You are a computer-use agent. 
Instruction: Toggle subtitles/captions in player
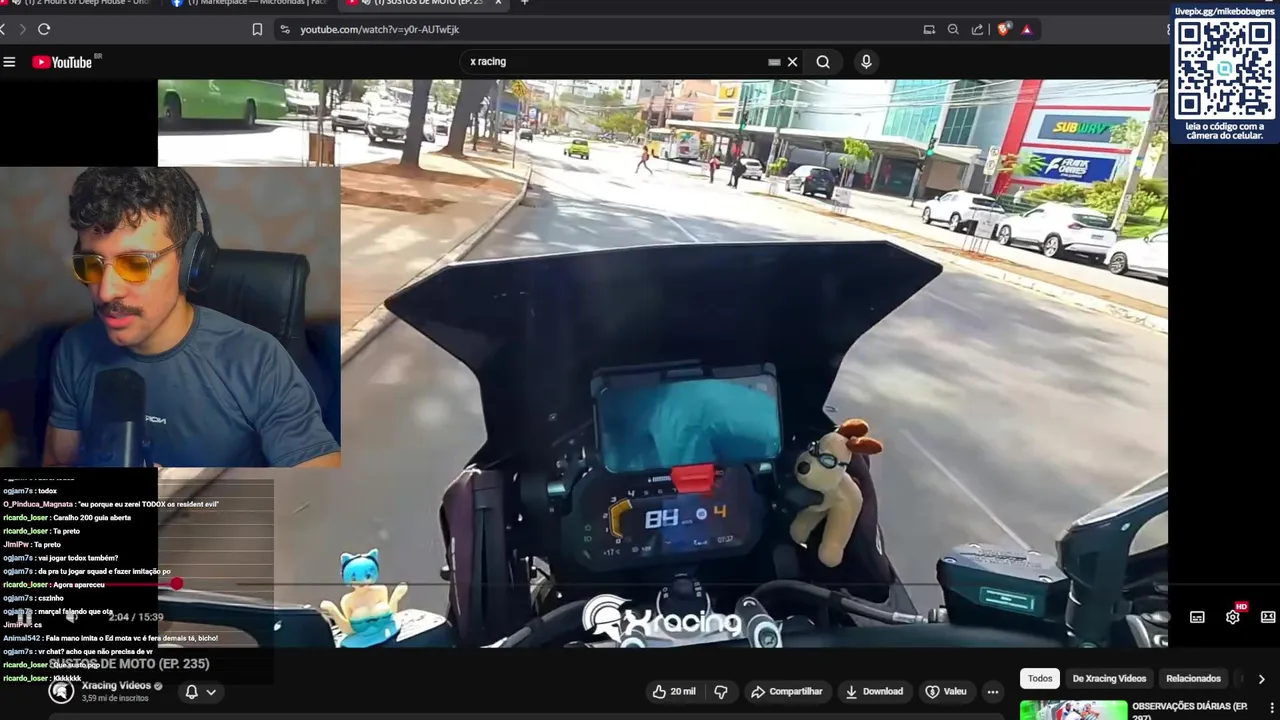(x=1197, y=617)
